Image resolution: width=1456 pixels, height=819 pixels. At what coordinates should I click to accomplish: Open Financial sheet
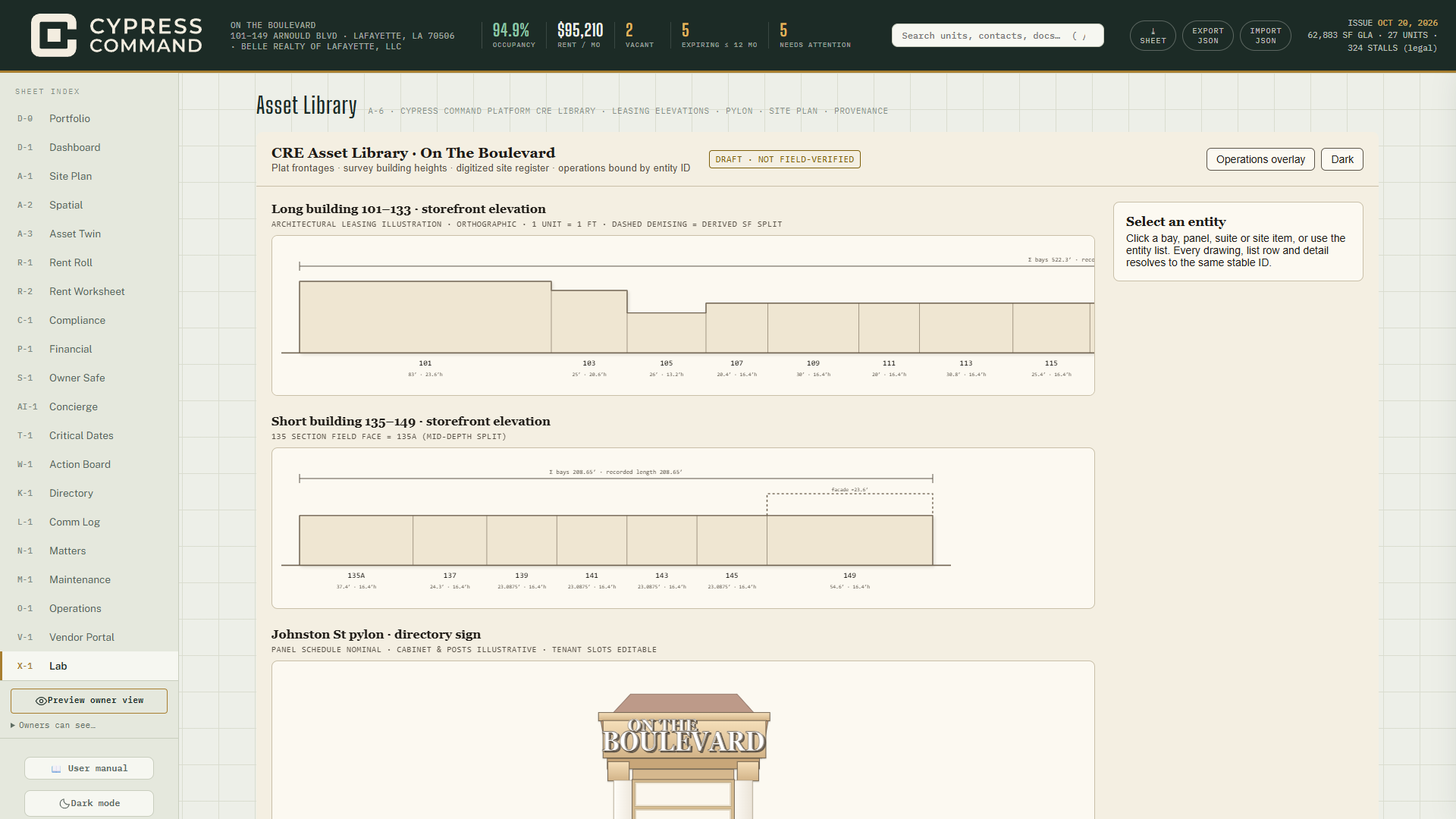(89, 350)
